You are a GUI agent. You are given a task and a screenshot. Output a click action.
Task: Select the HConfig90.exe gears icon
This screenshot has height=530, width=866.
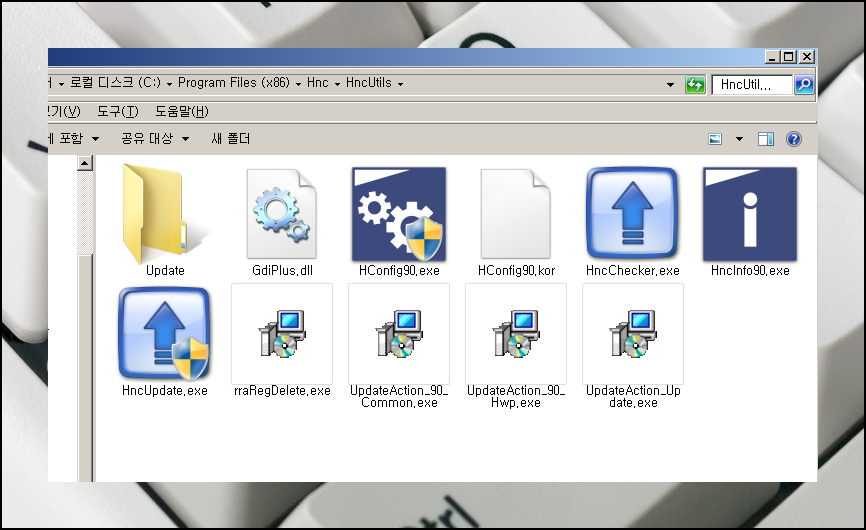point(399,214)
